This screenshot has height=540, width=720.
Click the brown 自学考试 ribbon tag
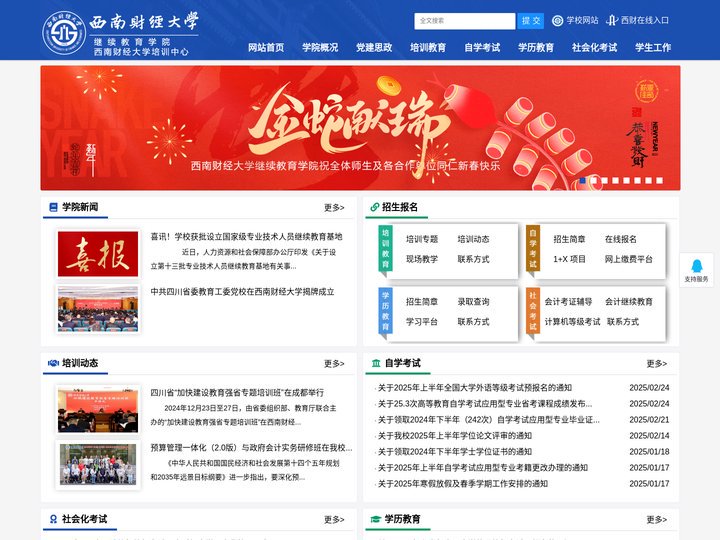coord(533,248)
